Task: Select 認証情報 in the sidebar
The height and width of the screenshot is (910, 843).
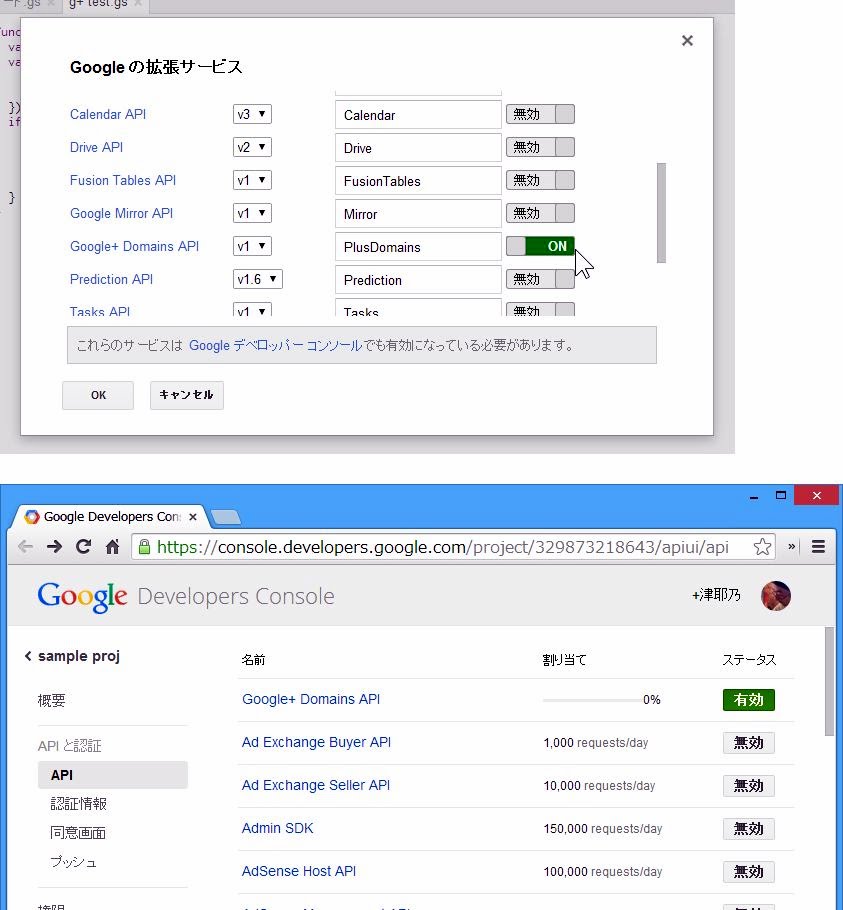Action: [x=79, y=804]
